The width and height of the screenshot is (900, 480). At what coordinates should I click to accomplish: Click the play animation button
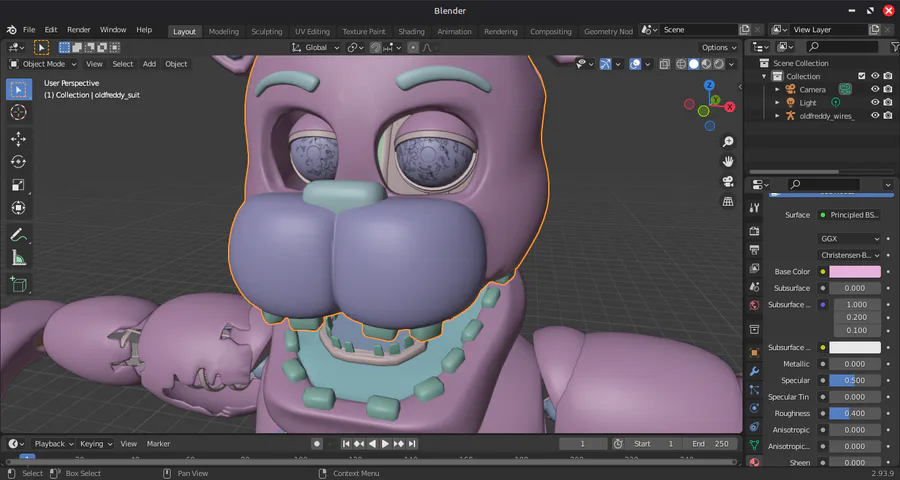[x=386, y=444]
